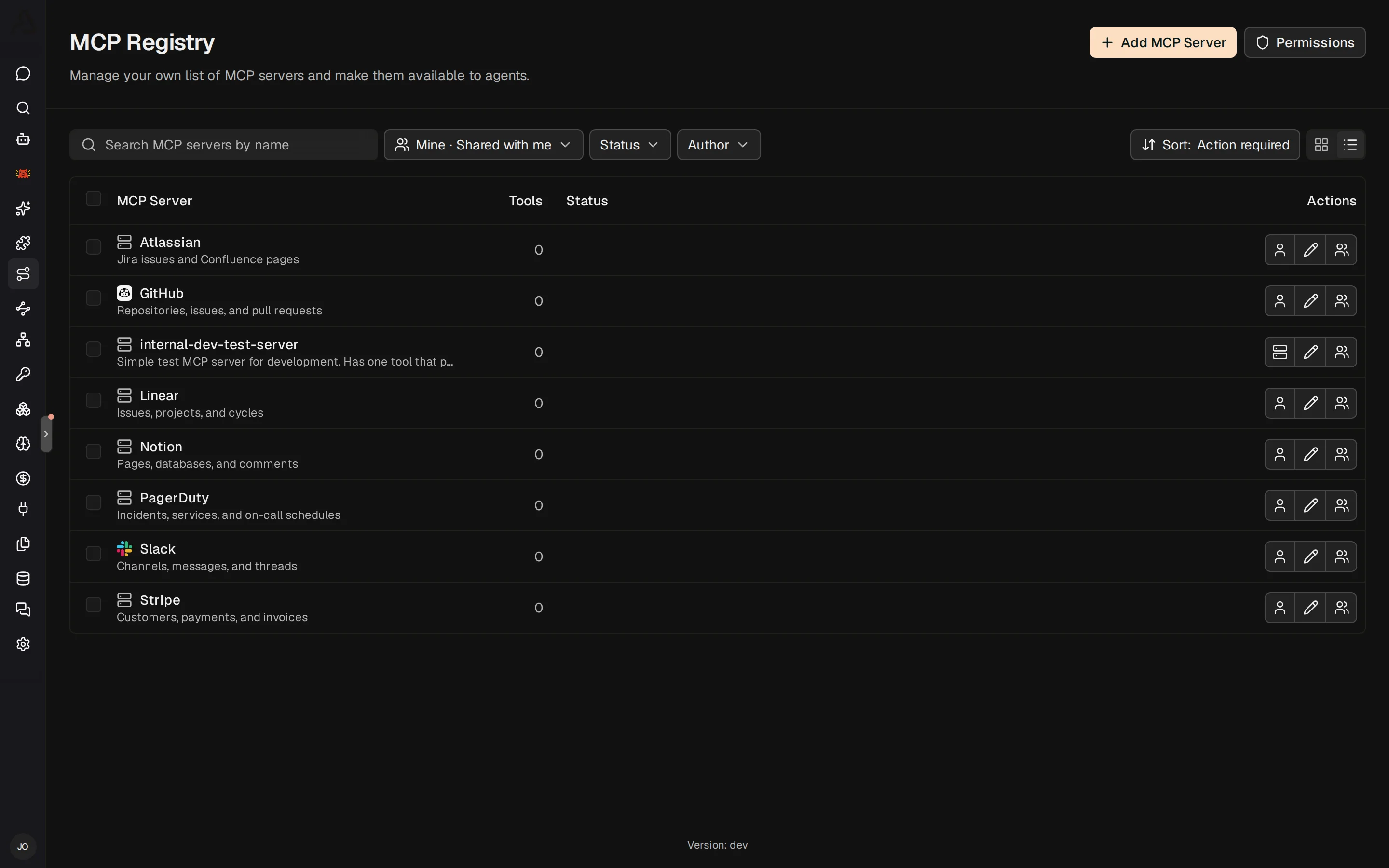Click the Slack server name
The height and width of the screenshot is (868, 1389).
[x=157, y=549]
